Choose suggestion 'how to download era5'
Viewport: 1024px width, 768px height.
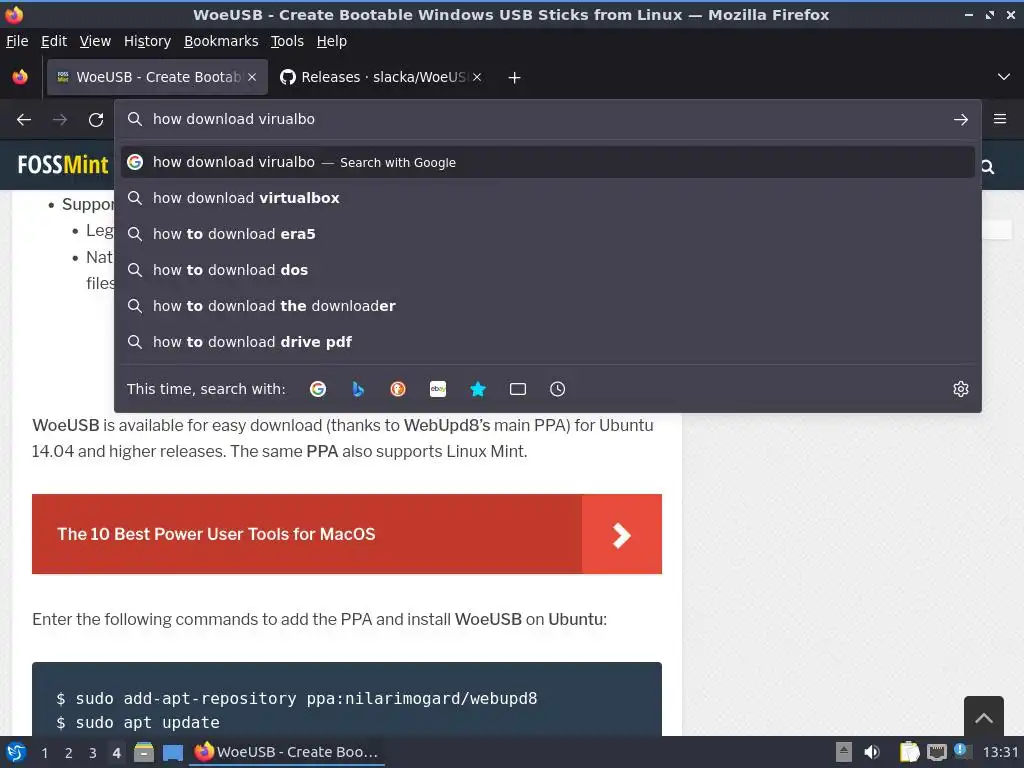[548, 234]
